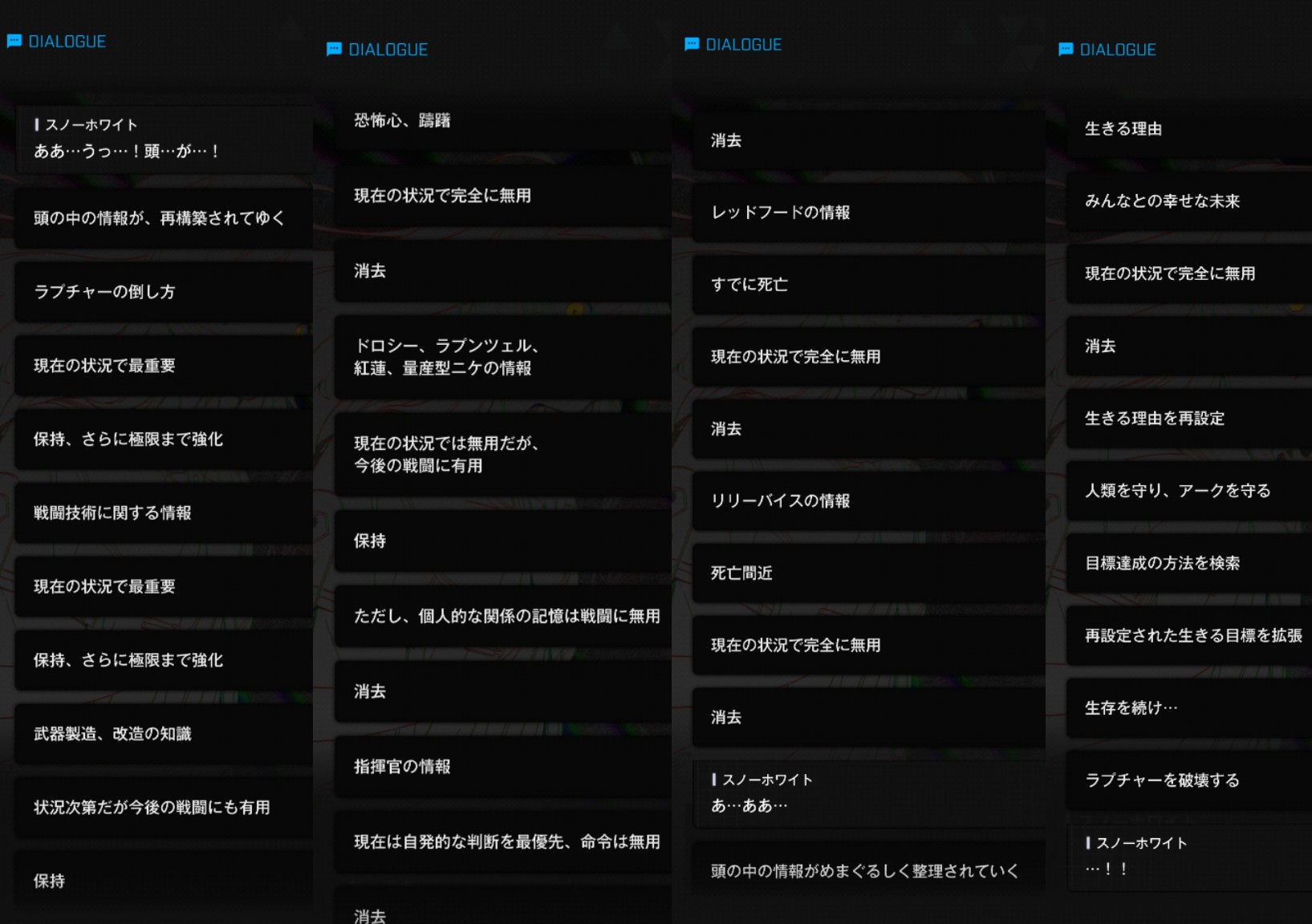Click the chat bubble icon in the second panel header
This screenshot has height=924, width=1312.
coord(334,50)
